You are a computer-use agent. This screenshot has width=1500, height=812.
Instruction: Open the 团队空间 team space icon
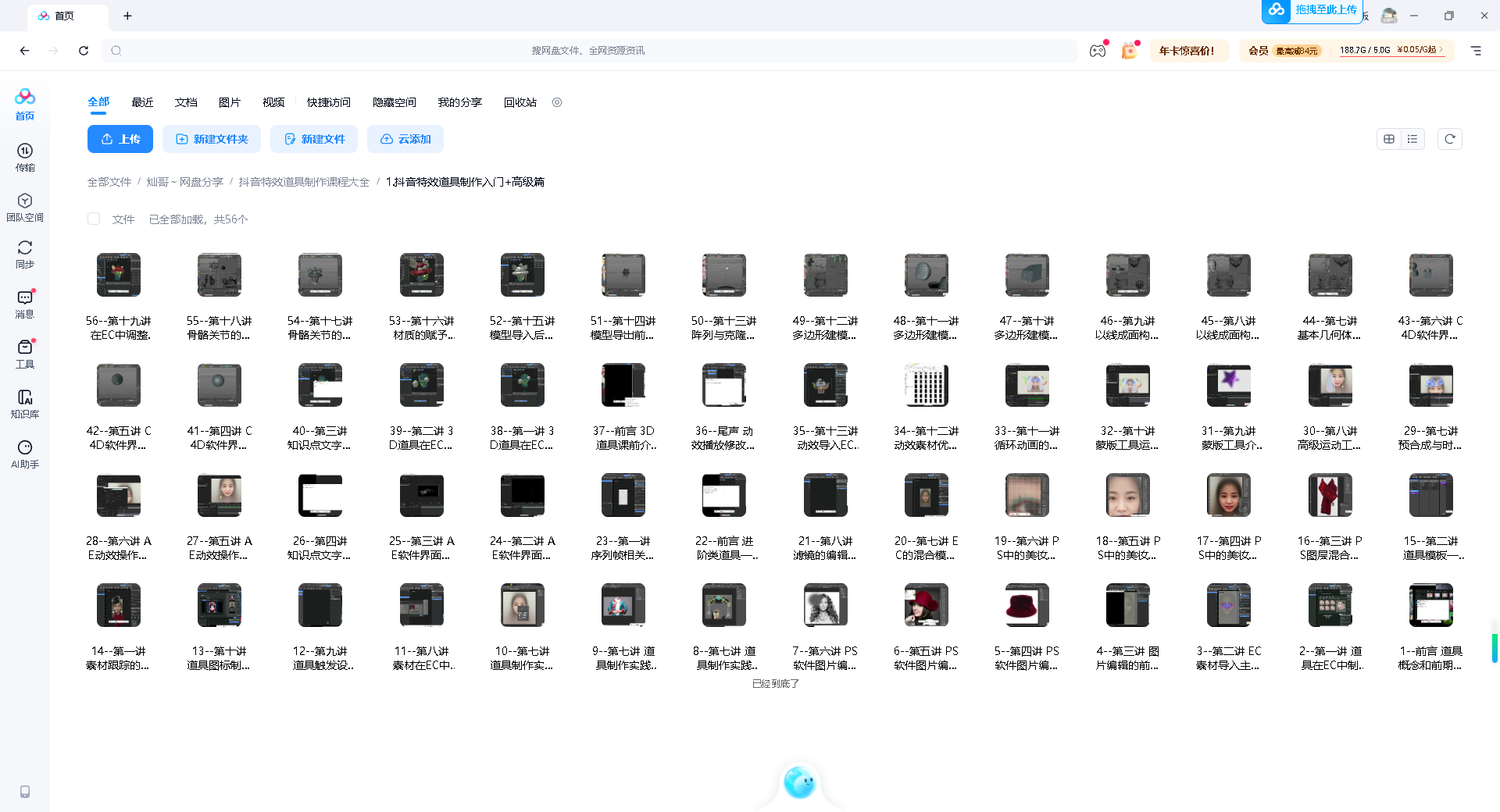tap(25, 207)
